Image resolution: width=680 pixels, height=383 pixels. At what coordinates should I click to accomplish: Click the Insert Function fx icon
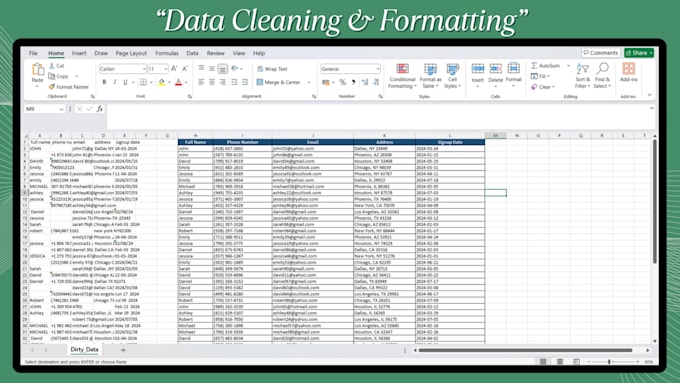point(100,109)
